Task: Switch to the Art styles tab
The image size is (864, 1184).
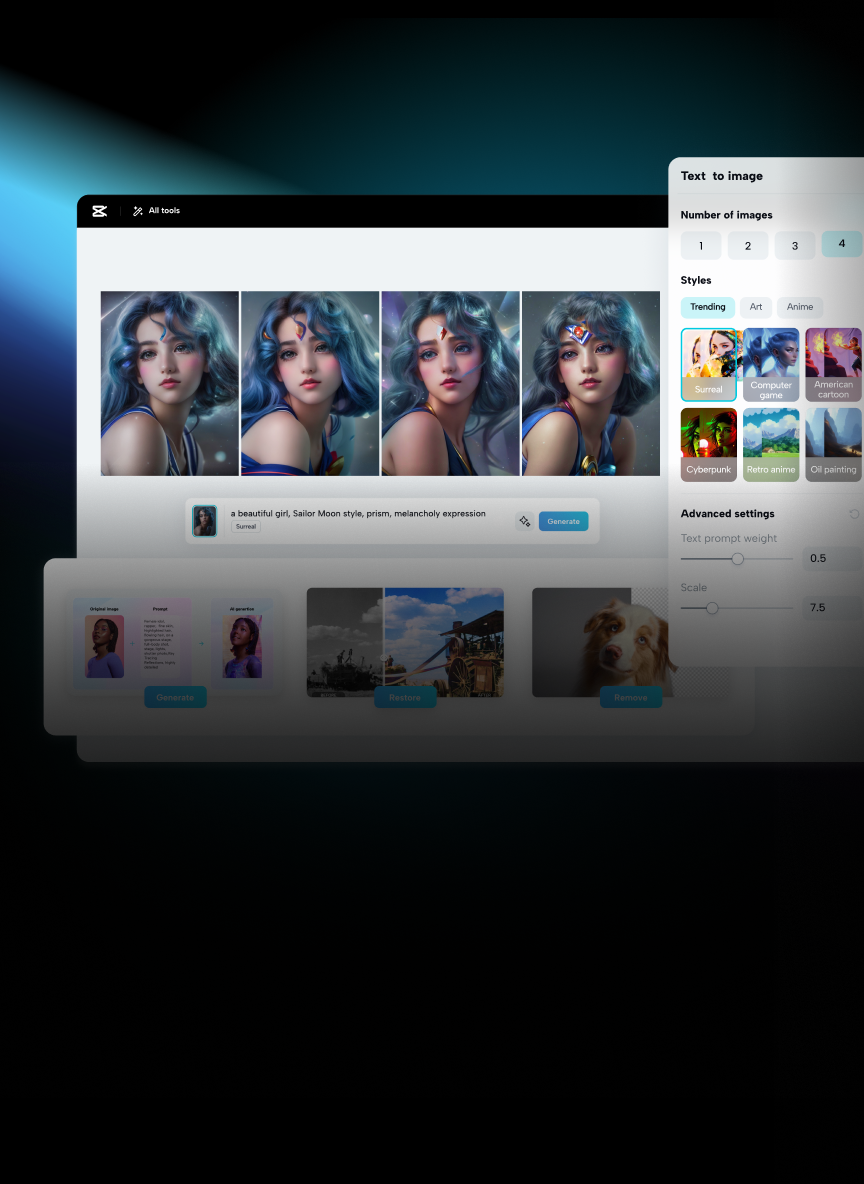Action: pyautogui.click(x=756, y=307)
